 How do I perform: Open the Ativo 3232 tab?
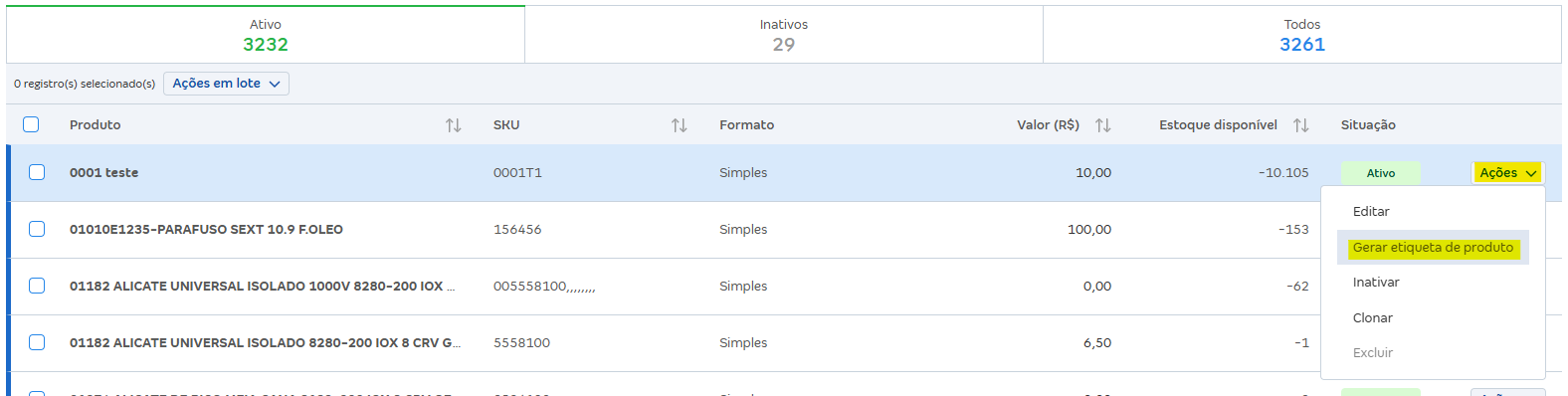(x=266, y=35)
